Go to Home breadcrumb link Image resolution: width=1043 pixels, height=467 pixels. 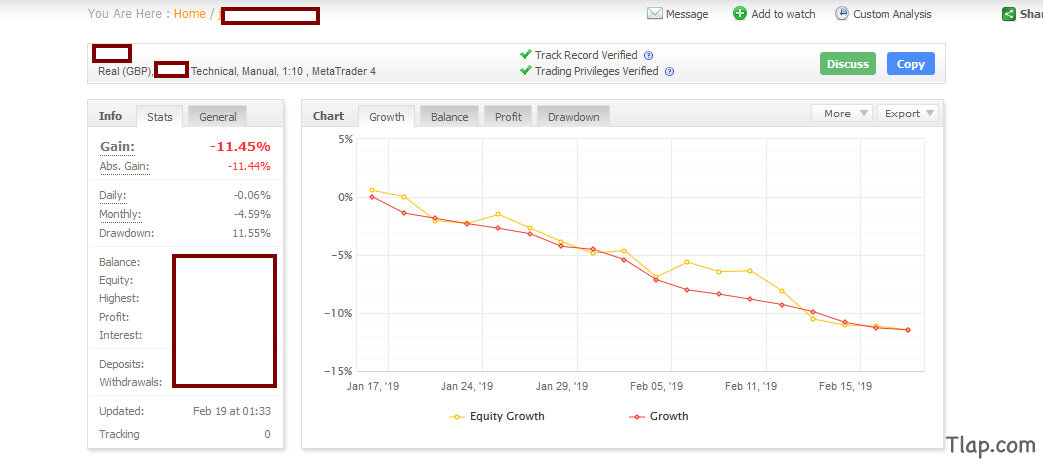coord(190,14)
